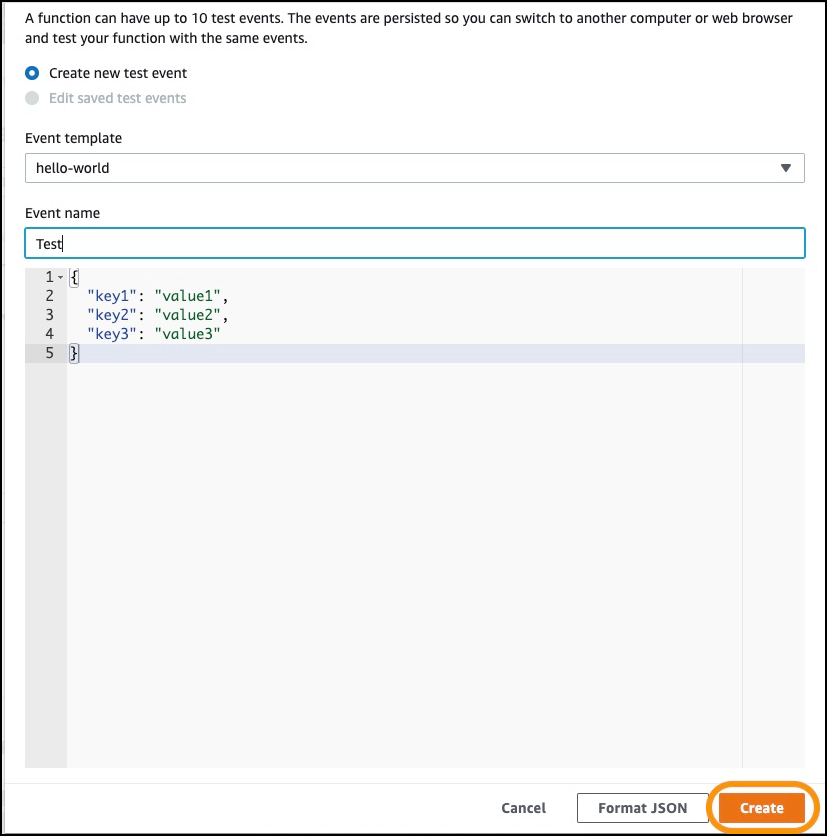Place cursor on "value3" in editor

[187, 334]
